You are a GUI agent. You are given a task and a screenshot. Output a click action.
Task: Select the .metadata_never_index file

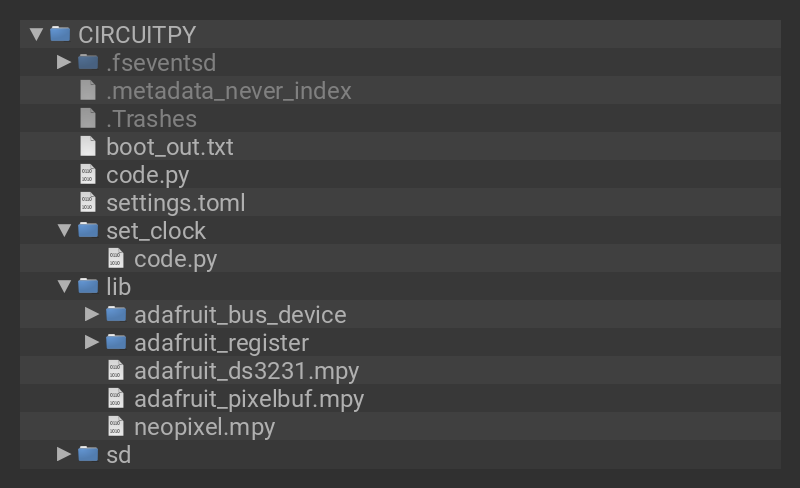coord(228,90)
